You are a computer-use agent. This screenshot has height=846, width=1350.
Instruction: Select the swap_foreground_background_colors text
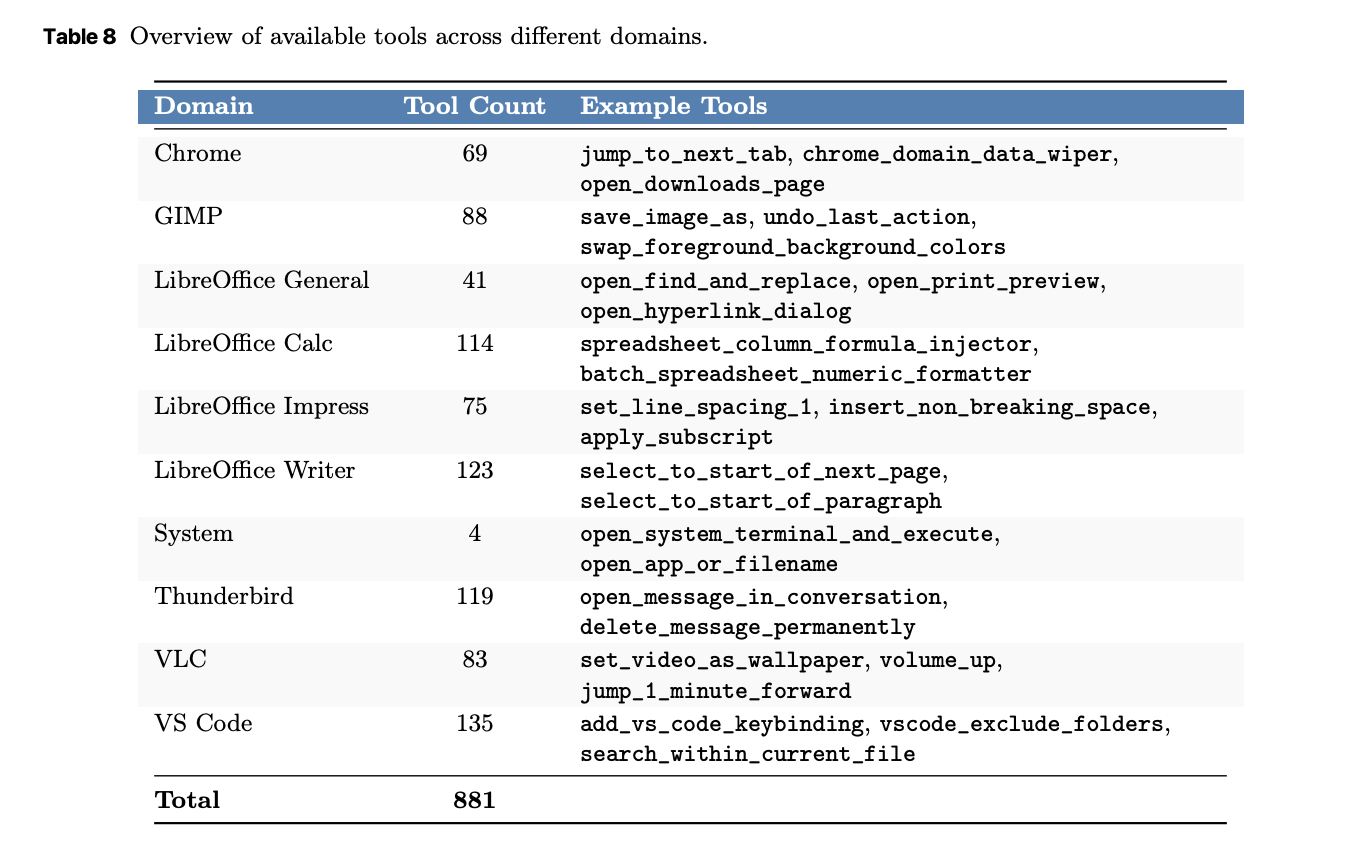(x=793, y=248)
